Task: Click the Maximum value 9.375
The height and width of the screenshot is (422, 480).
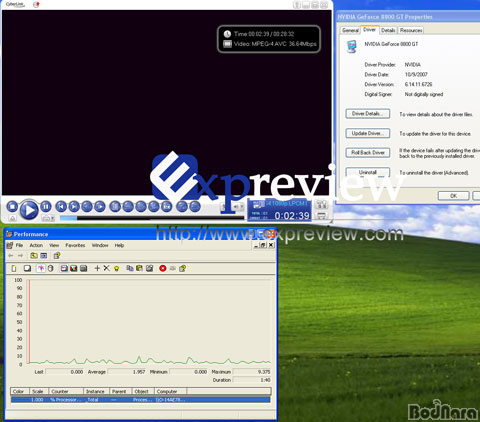Action: [264, 372]
